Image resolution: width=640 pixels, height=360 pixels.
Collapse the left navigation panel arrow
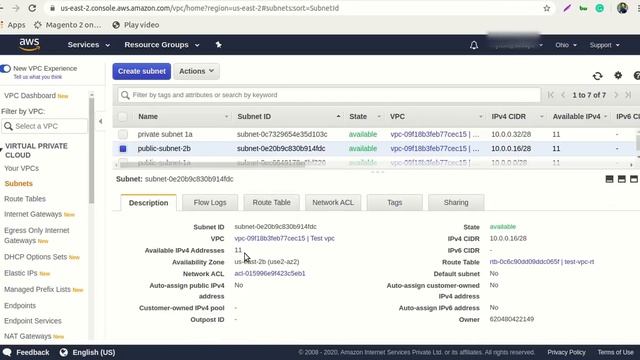tap(100, 121)
